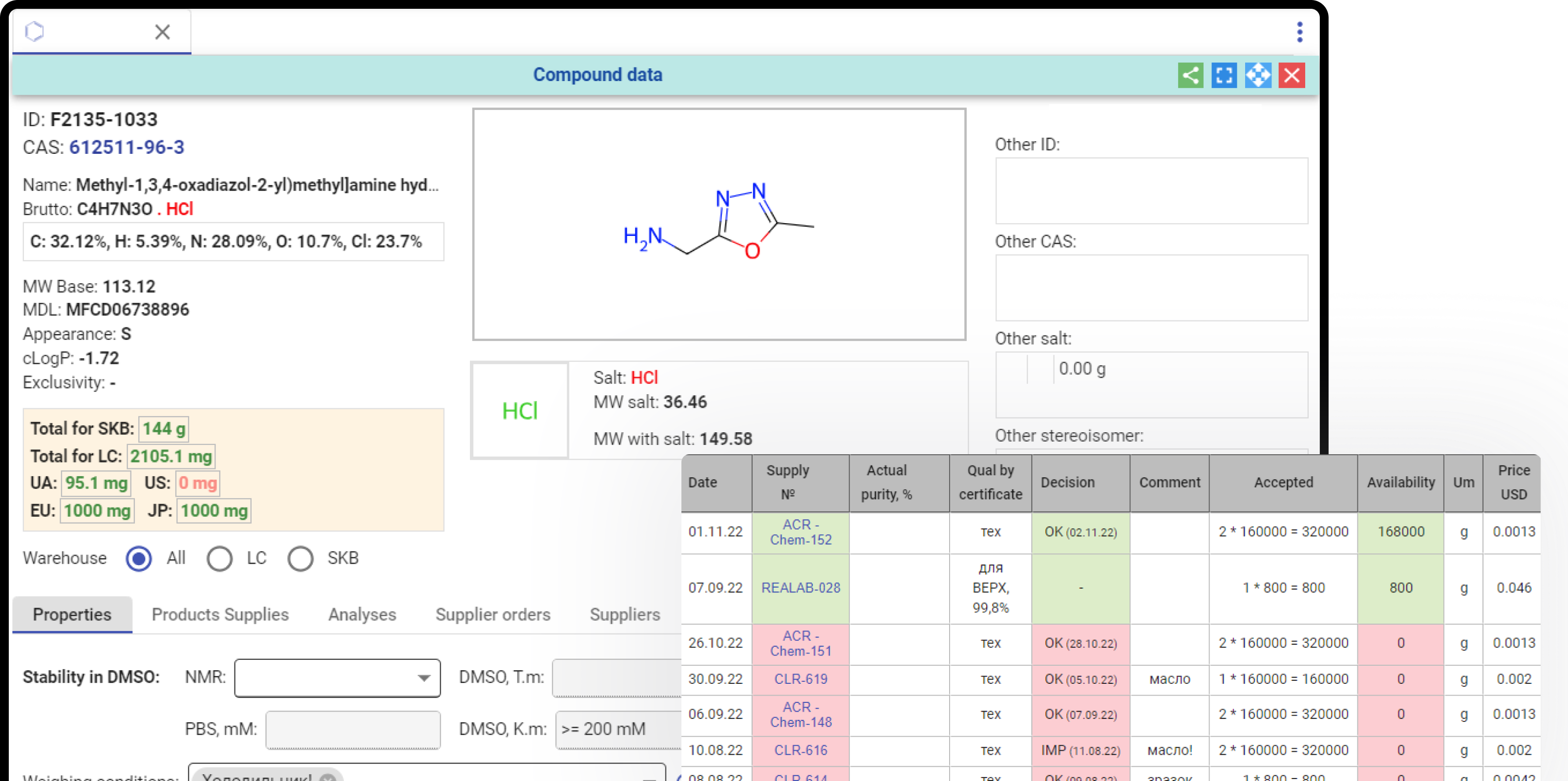
Task: Select the LC warehouse option
Action: pyautogui.click(x=219, y=558)
